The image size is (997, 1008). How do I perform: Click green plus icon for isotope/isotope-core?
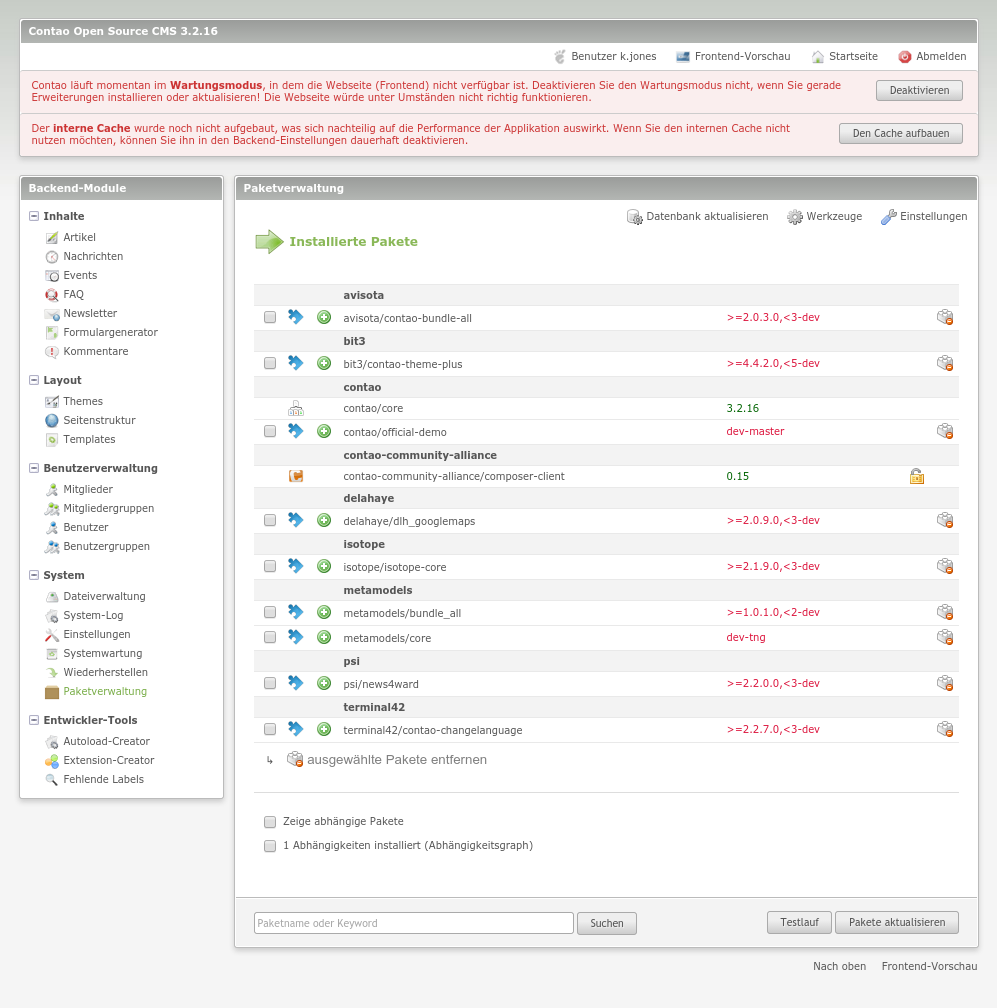(324, 566)
